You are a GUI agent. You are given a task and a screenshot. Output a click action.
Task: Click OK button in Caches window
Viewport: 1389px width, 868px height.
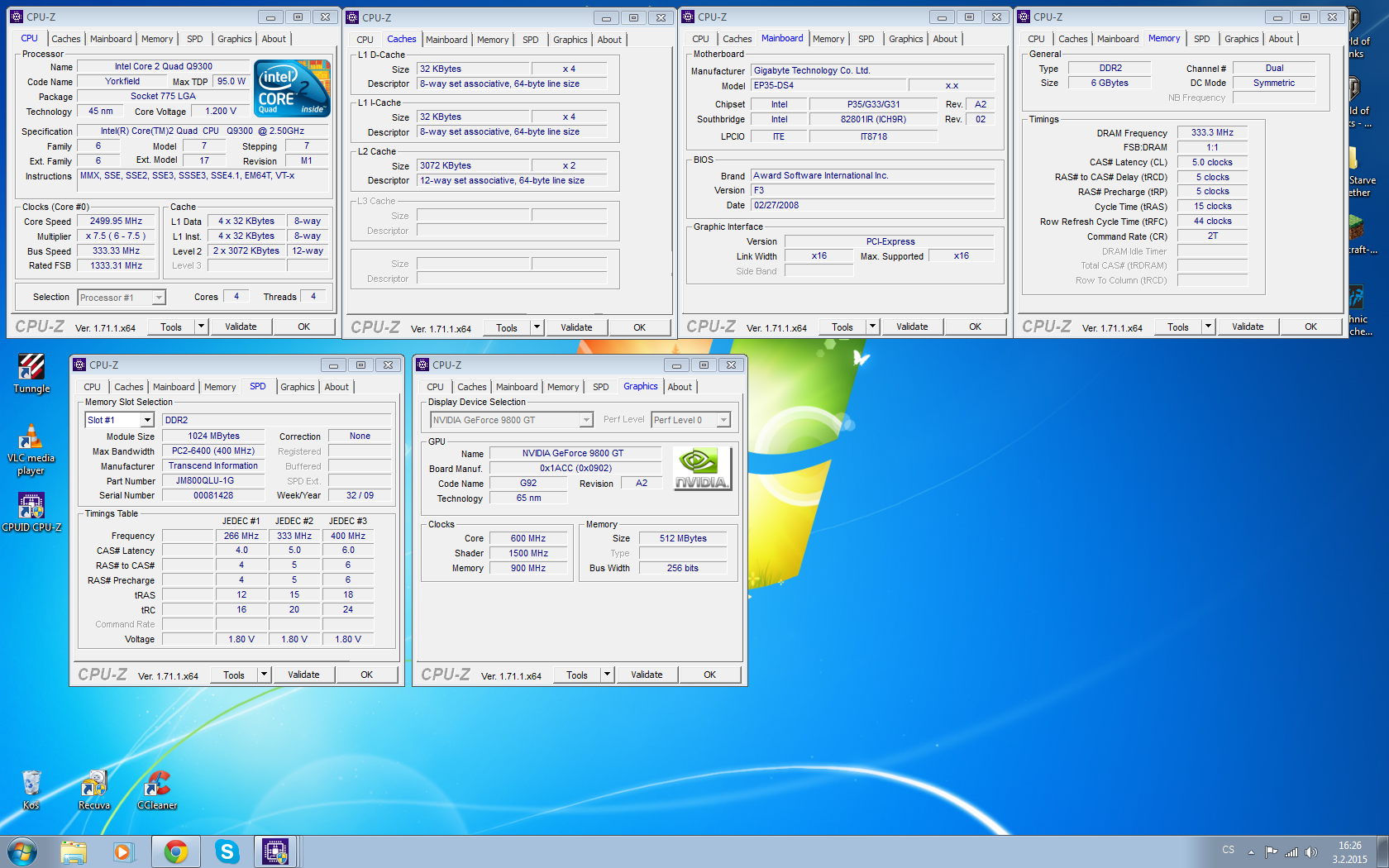pos(639,327)
